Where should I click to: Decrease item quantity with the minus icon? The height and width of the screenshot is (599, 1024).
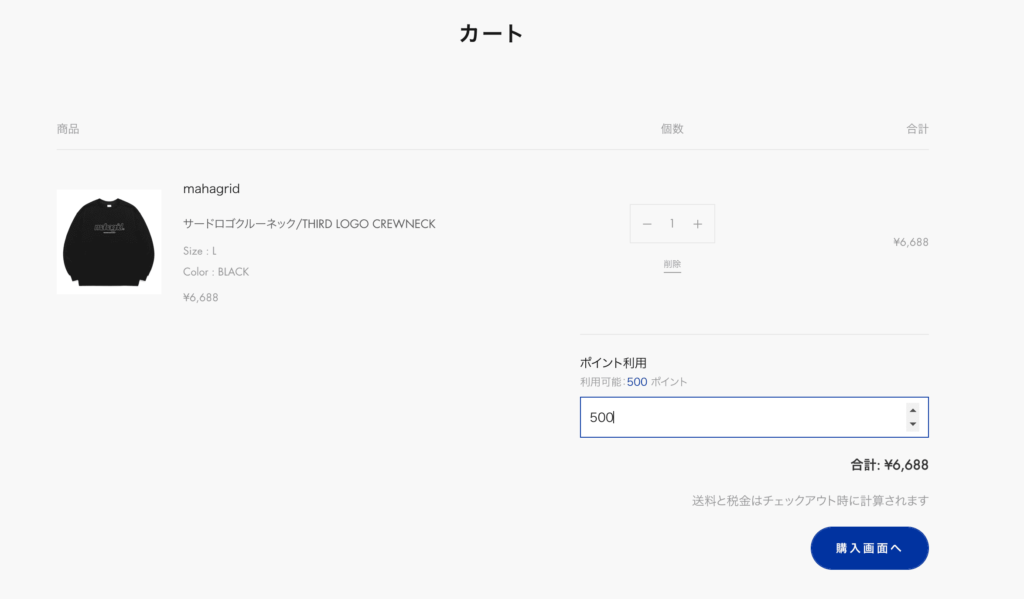pos(647,224)
